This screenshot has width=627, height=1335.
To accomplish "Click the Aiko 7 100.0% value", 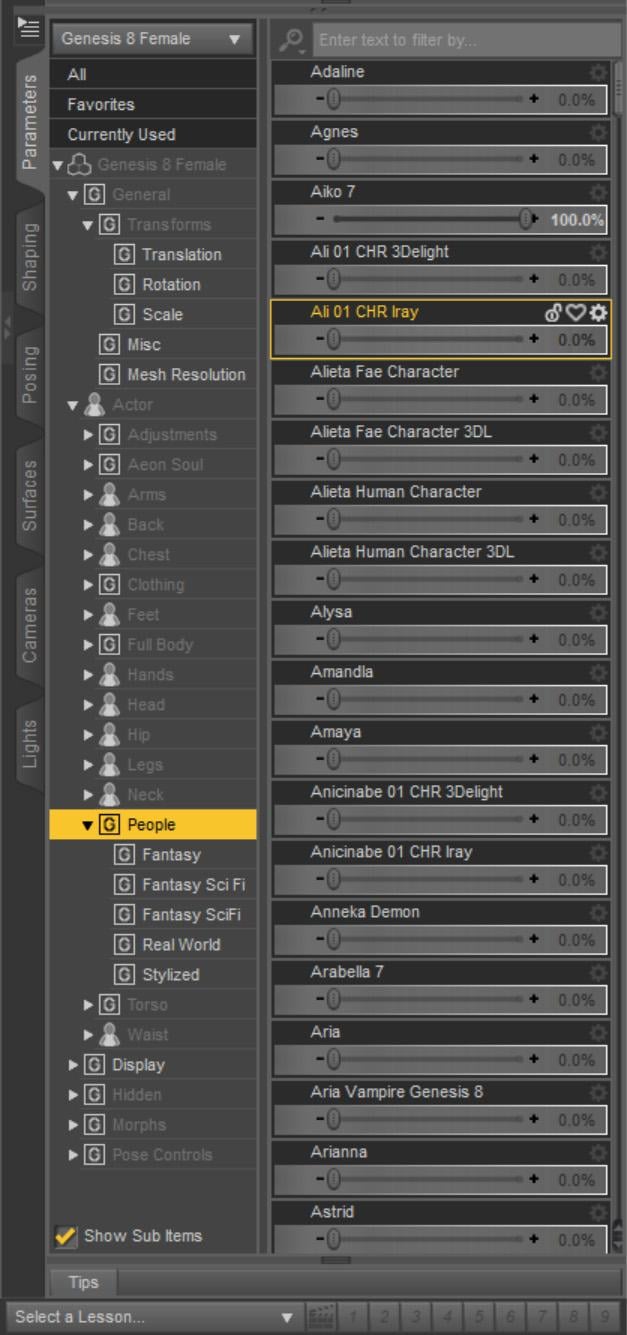I will [x=577, y=219].
